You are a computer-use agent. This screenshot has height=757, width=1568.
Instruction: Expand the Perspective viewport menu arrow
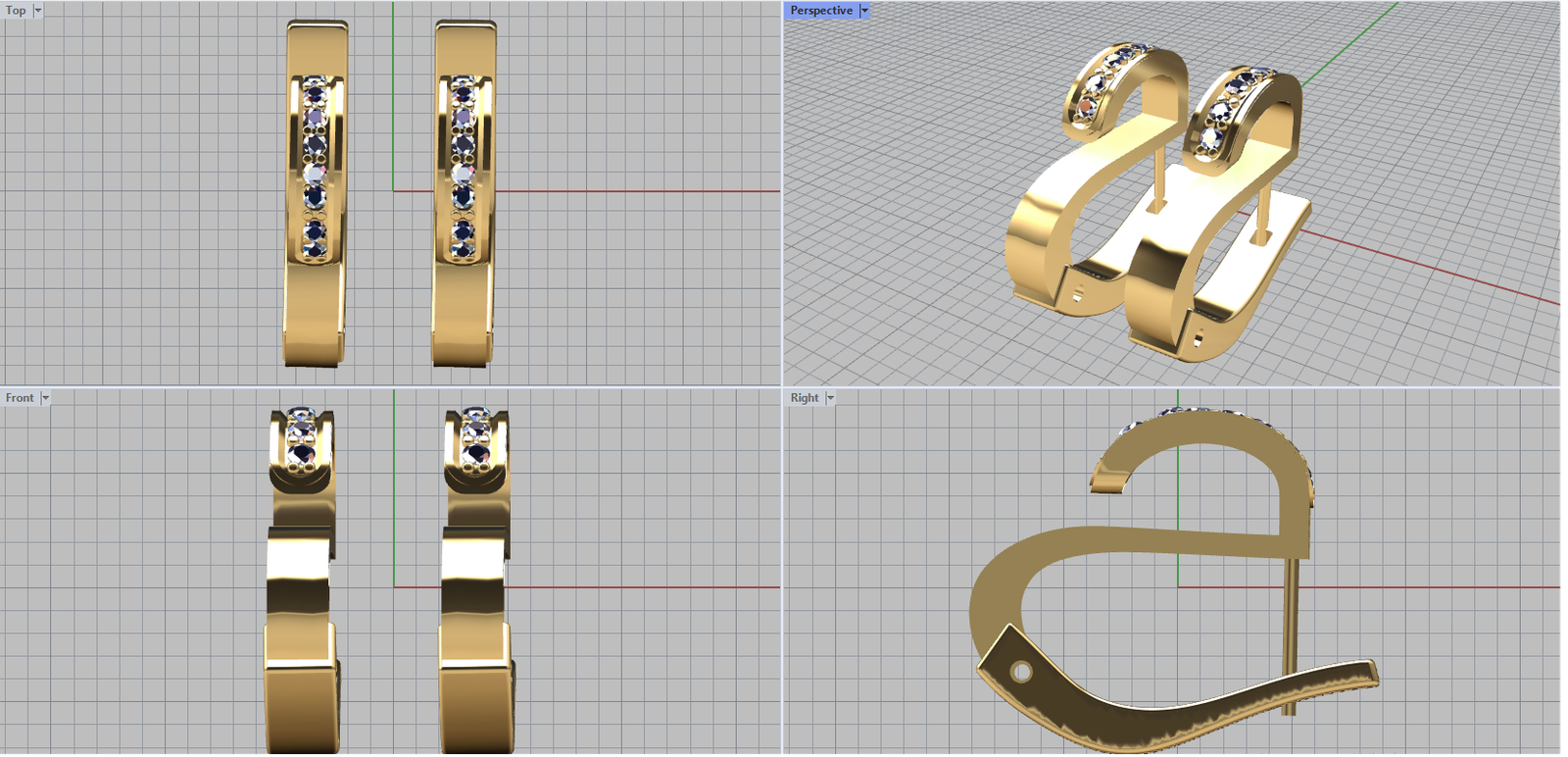tap(864, 11)
